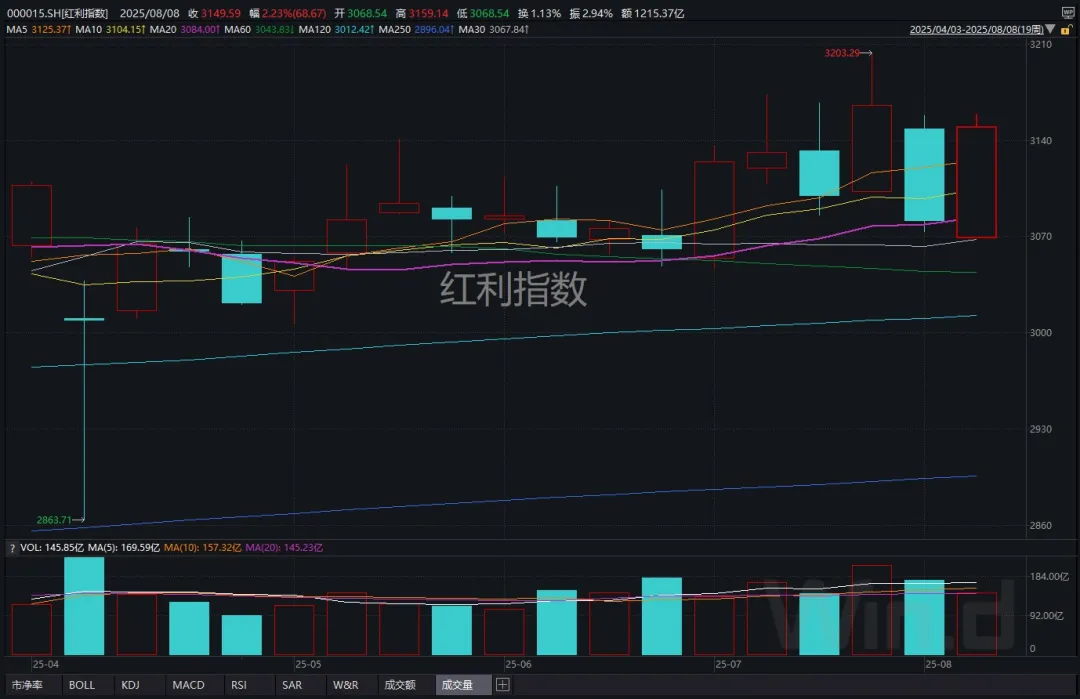Click the WP icon in top-right corner
This screenshot has width=1080, height=699.
point(1067,10)
